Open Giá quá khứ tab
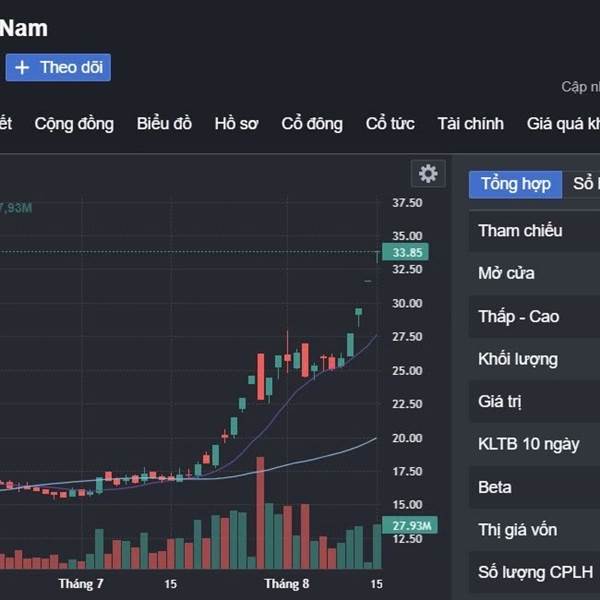600x600 pixels. tap(563, 124)
